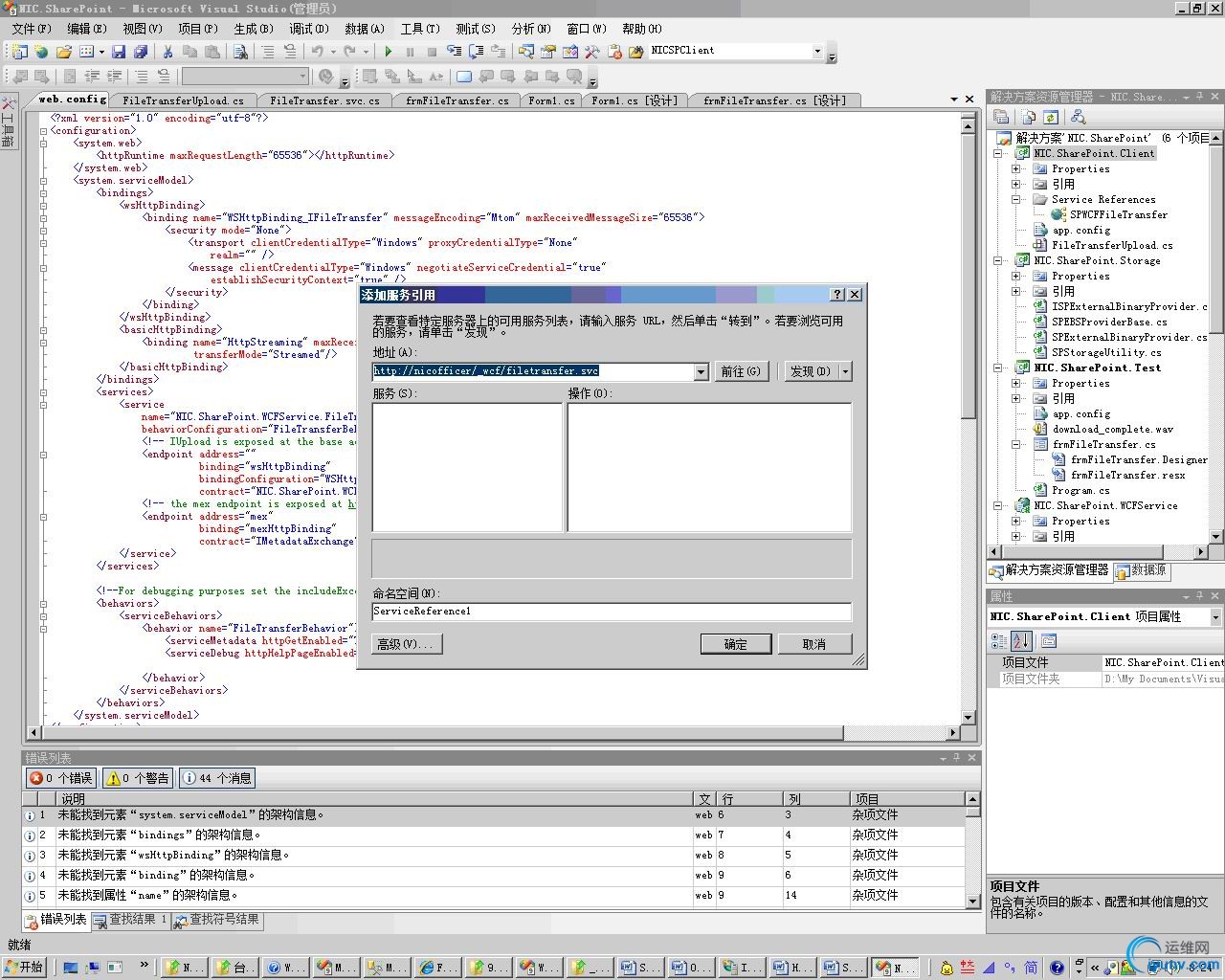Open the 文件(F) menu
Screen dimensions: 1225x980
coord(31,29)
